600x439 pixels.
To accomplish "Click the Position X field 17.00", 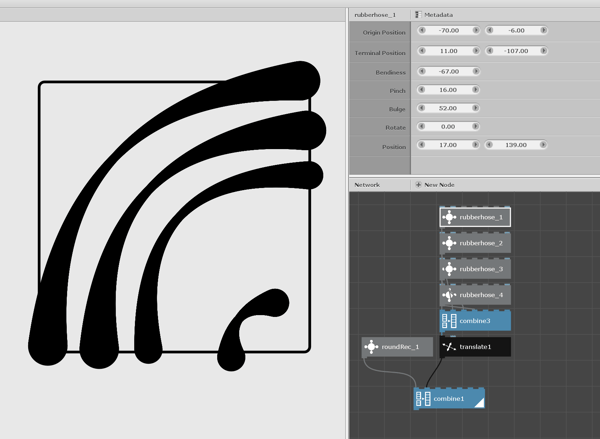I will [448, 145].
